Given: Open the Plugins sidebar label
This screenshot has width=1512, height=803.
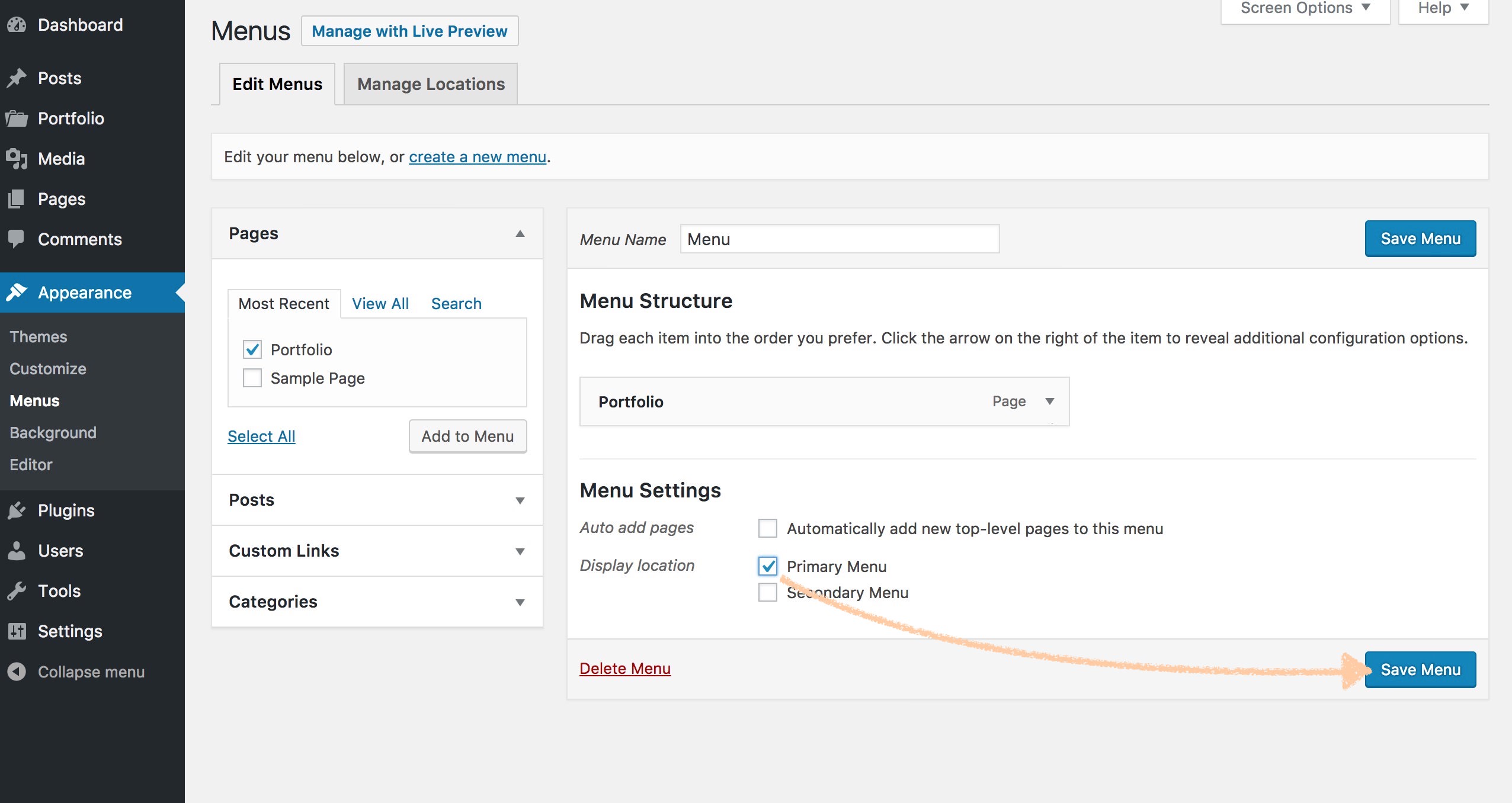Looking at the screenshot, I should pos(66,510).
